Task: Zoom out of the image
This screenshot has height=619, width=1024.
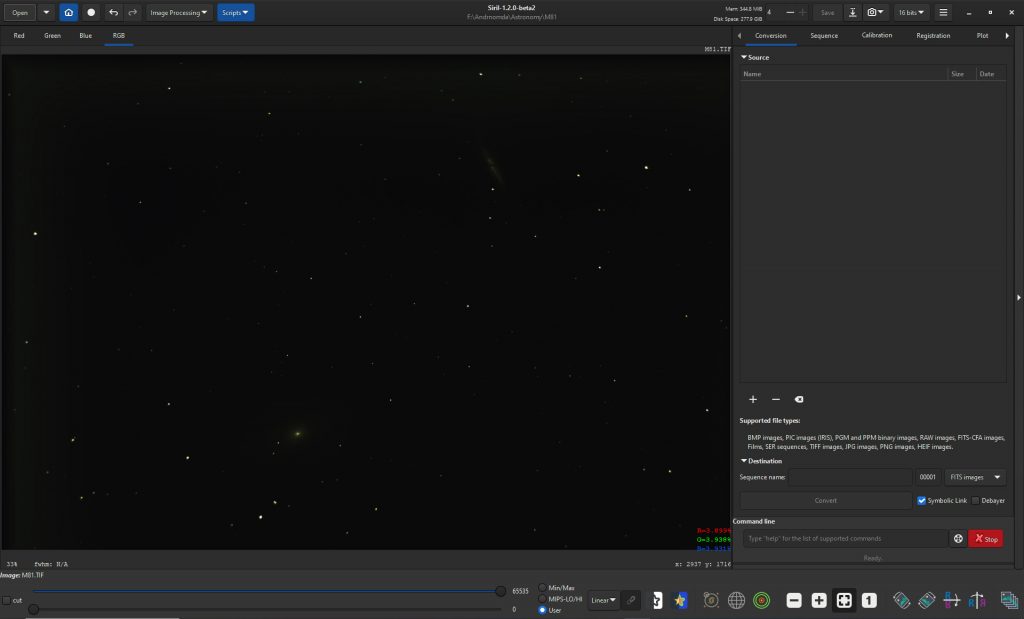Action: [794, 600]
